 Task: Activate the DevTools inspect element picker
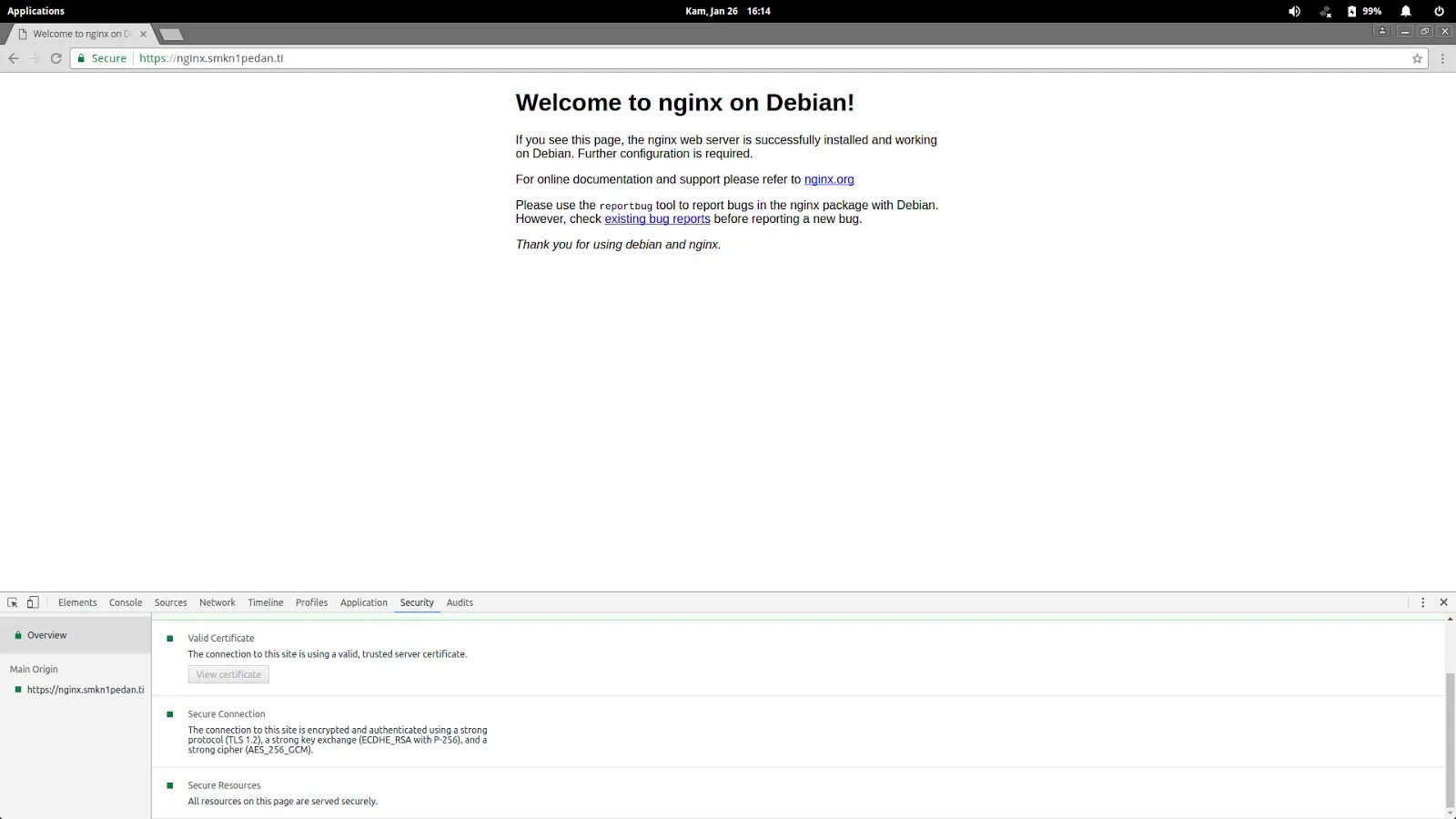tap(13, 602)
